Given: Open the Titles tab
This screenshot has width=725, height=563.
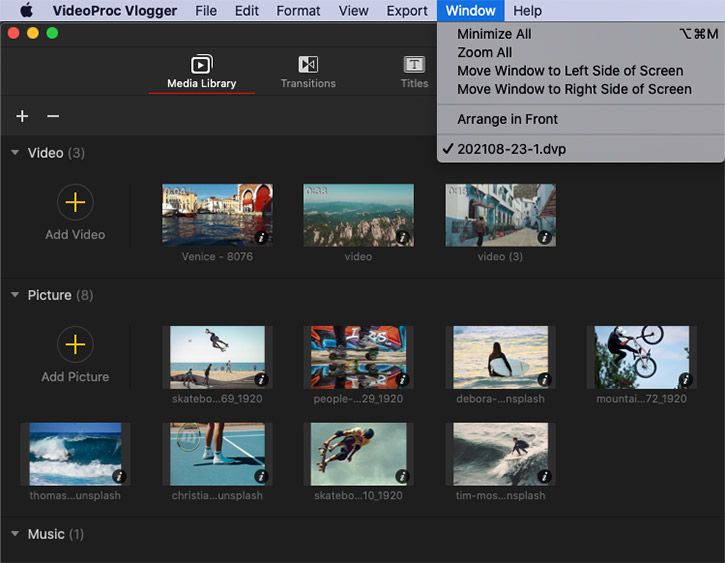Looking at the screenshot, I should tap(414, 71).
